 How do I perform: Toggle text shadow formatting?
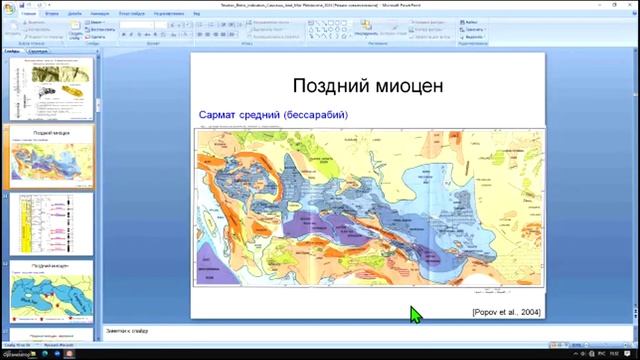[x=155, y=35]
